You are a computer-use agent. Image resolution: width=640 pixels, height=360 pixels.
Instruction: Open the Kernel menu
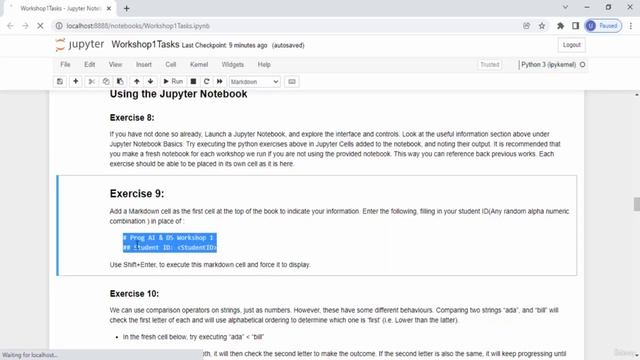(199, 64)
